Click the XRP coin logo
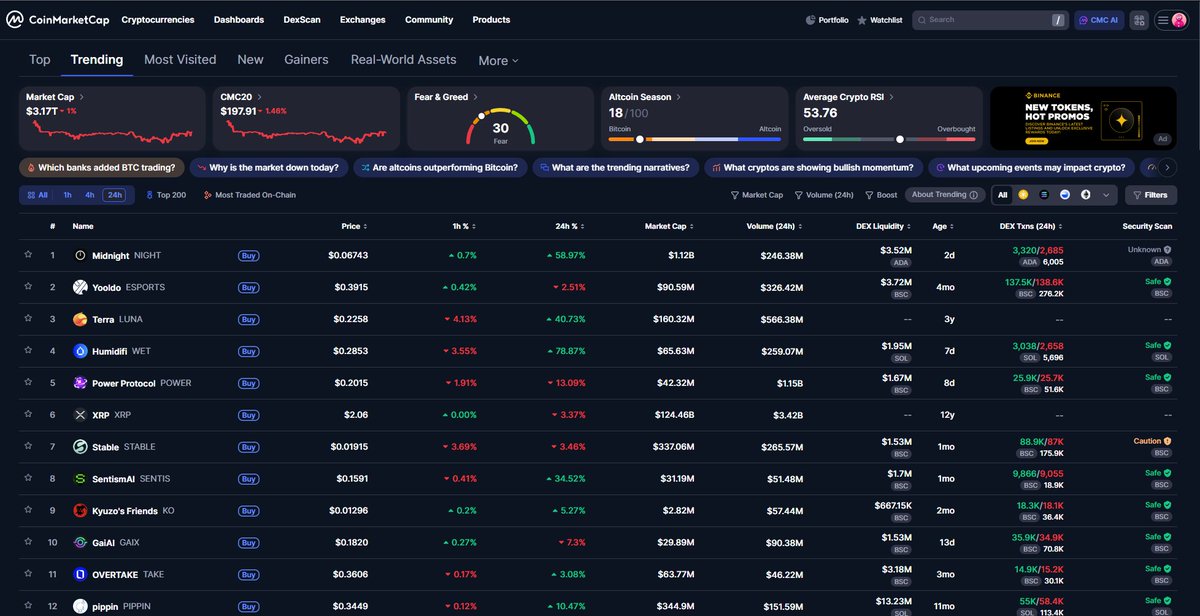Image resolution: width=1200 pixels, height=616 pixels. (x=80, y=415)
